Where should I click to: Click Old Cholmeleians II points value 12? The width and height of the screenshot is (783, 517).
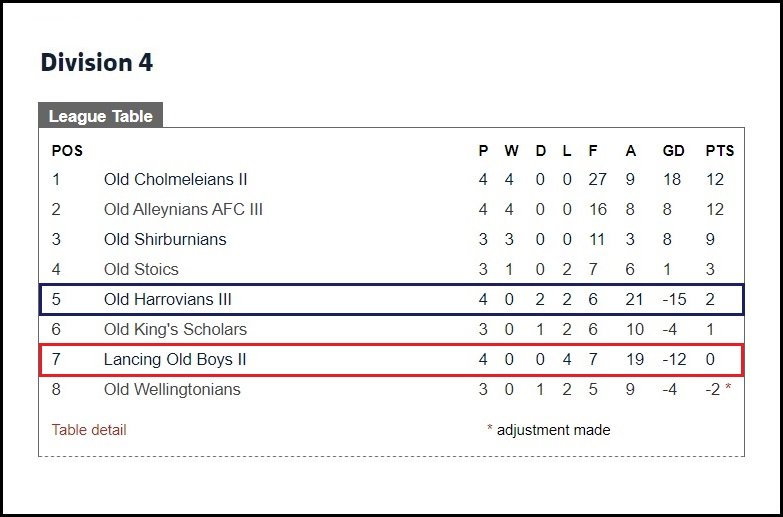(x=715, y=179)
